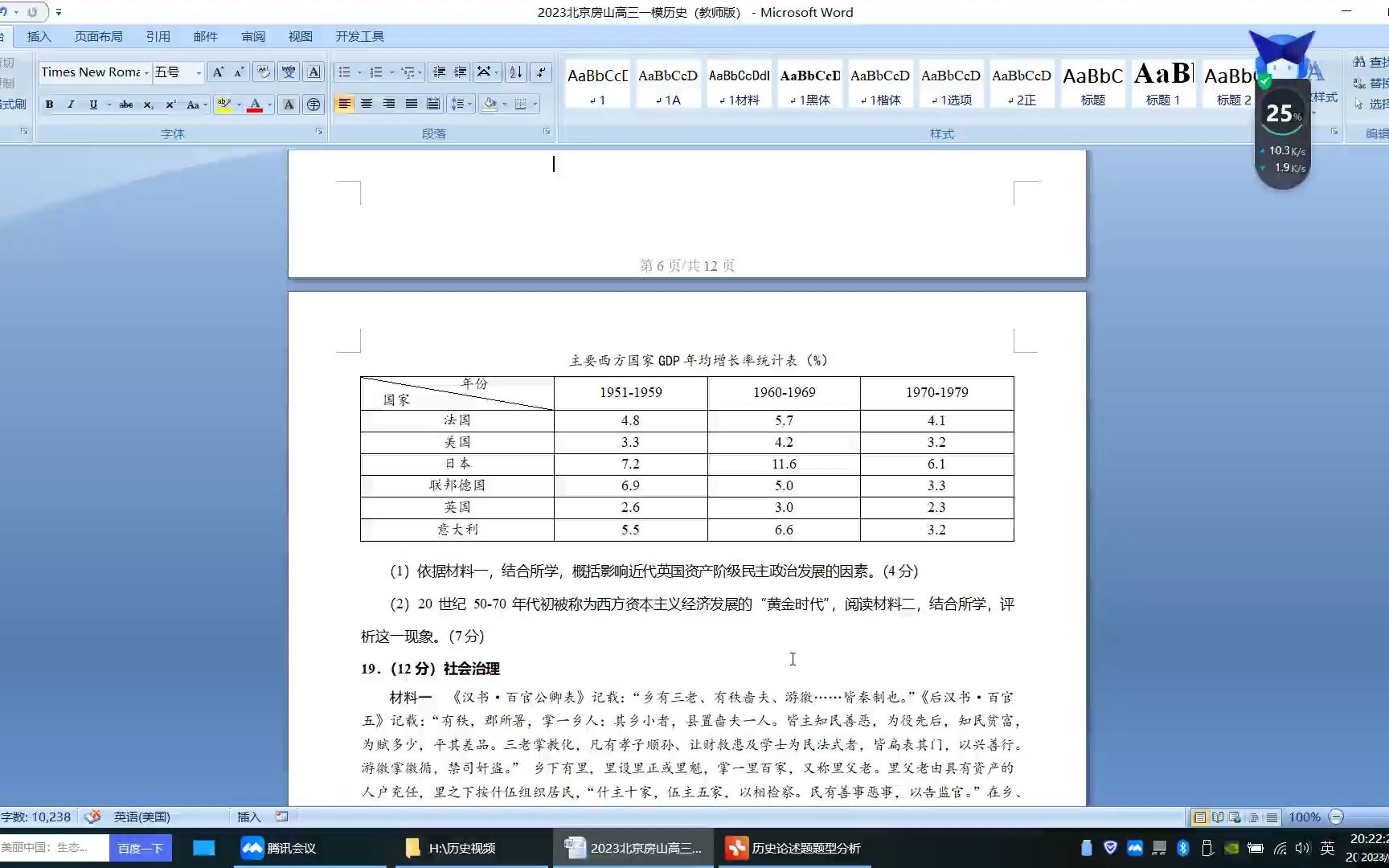This screenshot has height=868, width=1389.
Task: Open the font name dropdown
Action: (x=146, y=72)
